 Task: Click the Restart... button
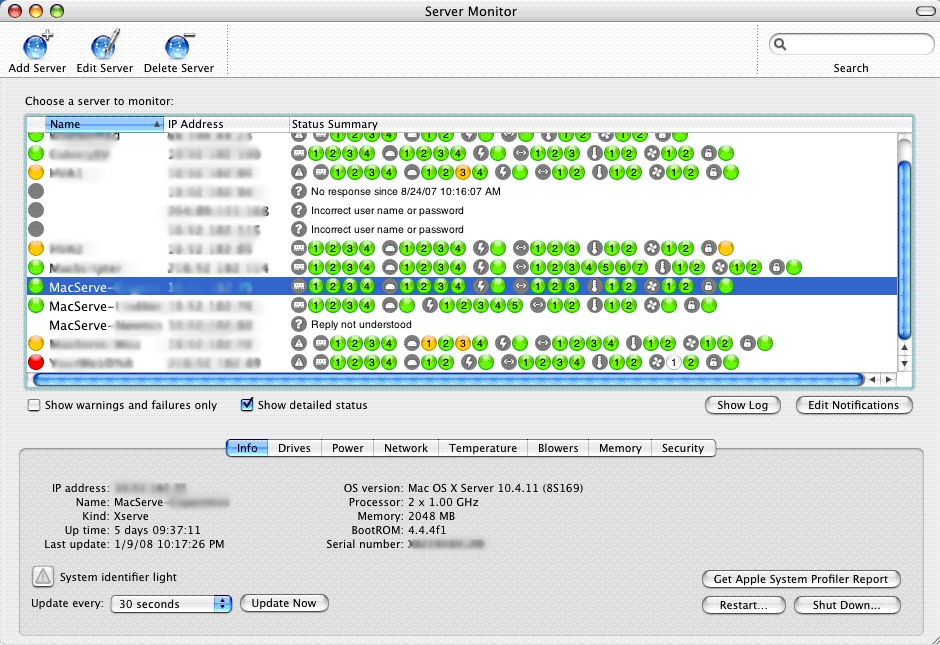coord(743,605)
